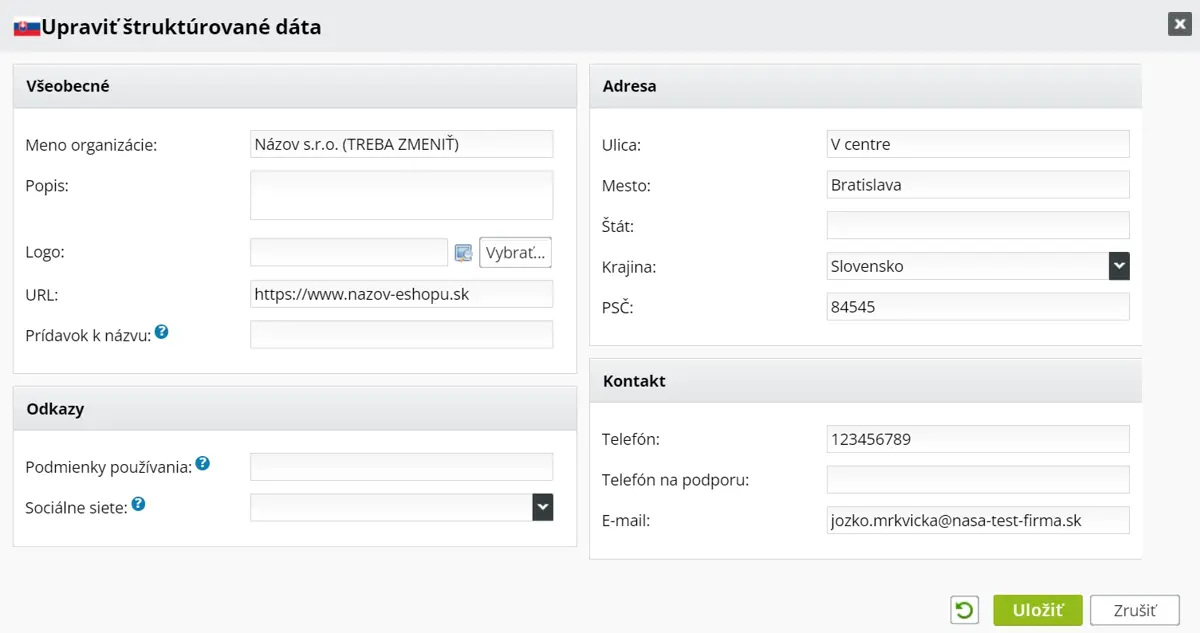Click the Adresa section header
1200x633 pixels.
(x=866, y=86)
